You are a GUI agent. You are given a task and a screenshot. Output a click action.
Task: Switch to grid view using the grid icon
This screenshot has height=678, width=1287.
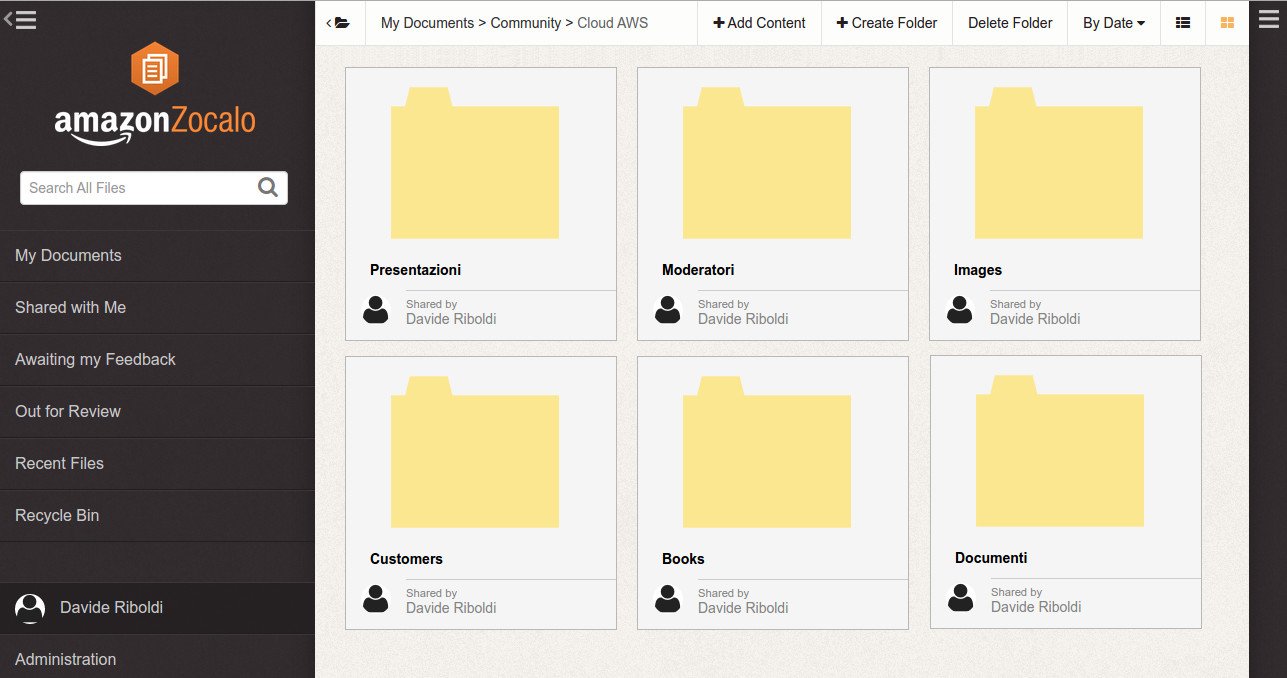coord(1226,22)
